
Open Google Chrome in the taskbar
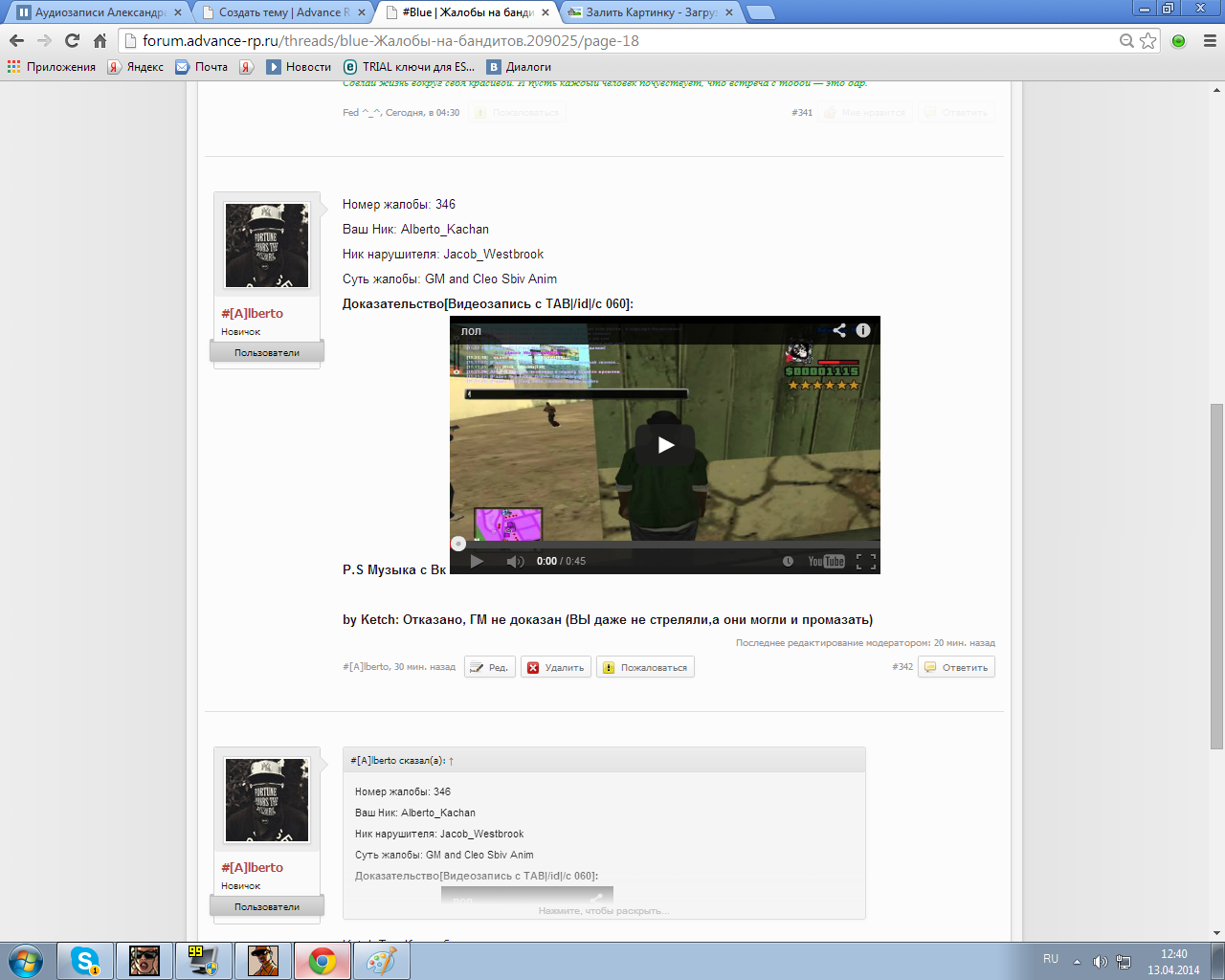[x=322, y=961]
